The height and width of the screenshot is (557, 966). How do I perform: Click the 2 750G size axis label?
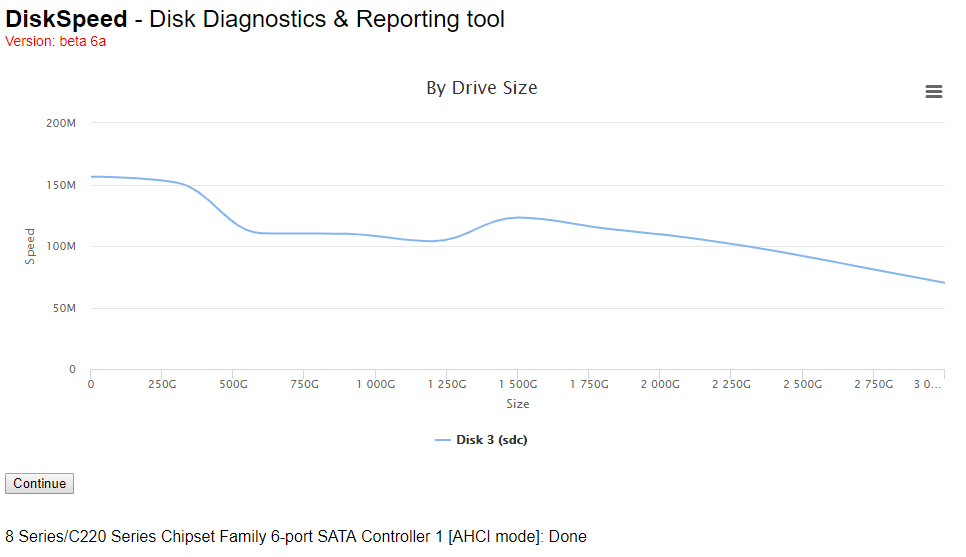click(x=874, y=384)
